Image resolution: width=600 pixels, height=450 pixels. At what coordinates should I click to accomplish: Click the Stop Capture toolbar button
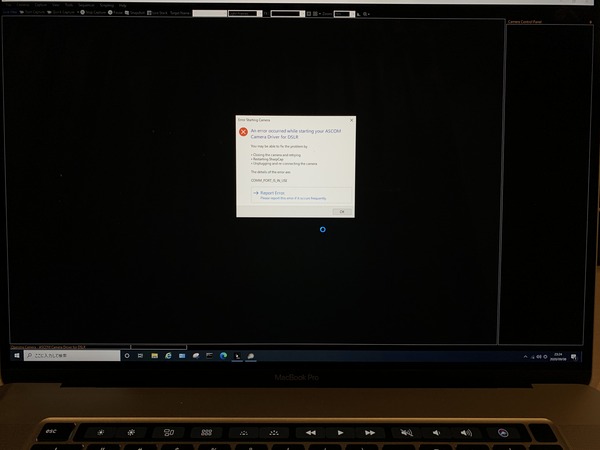point(93,12)
